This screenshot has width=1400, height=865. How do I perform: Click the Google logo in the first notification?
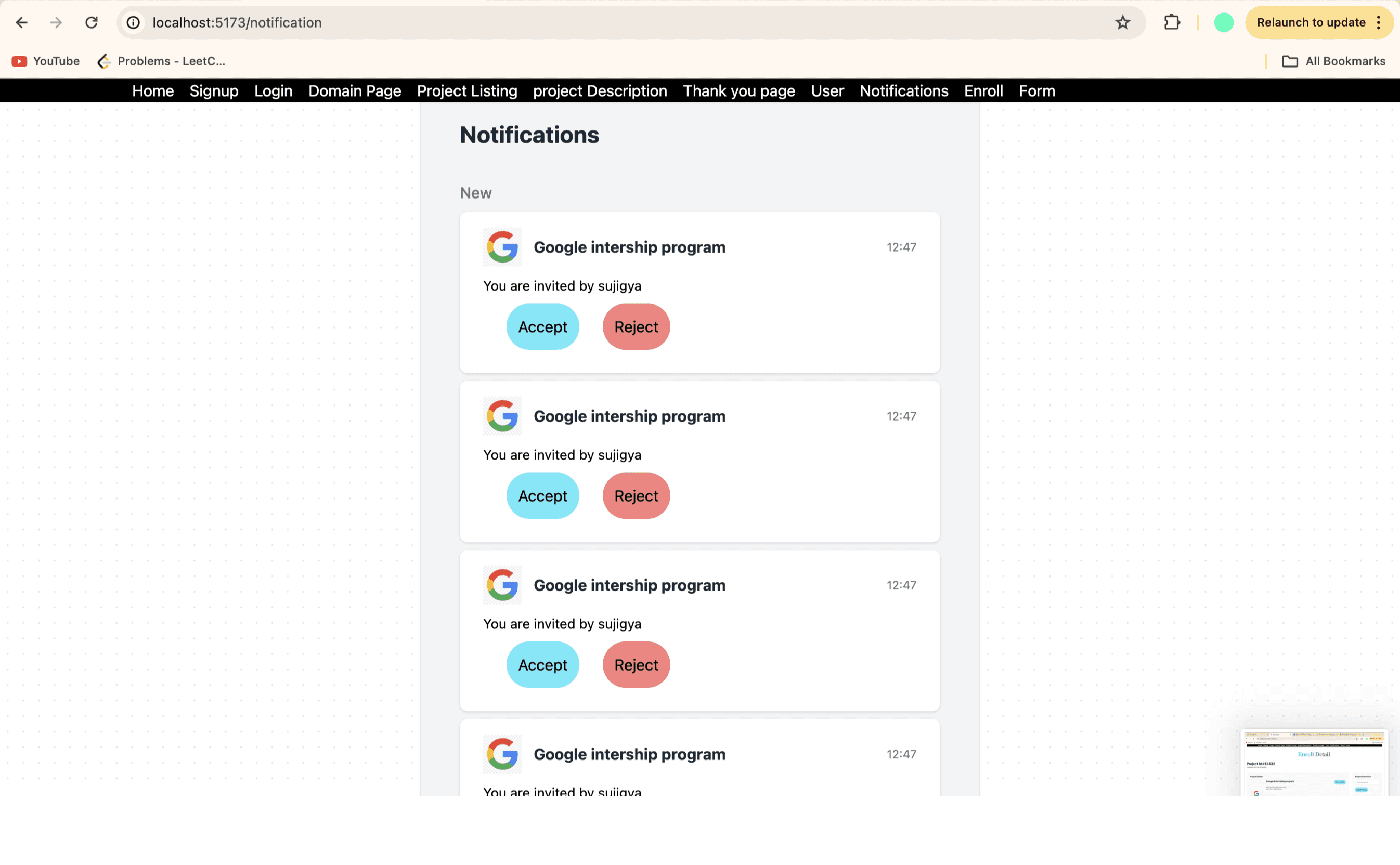coord(502,247)
